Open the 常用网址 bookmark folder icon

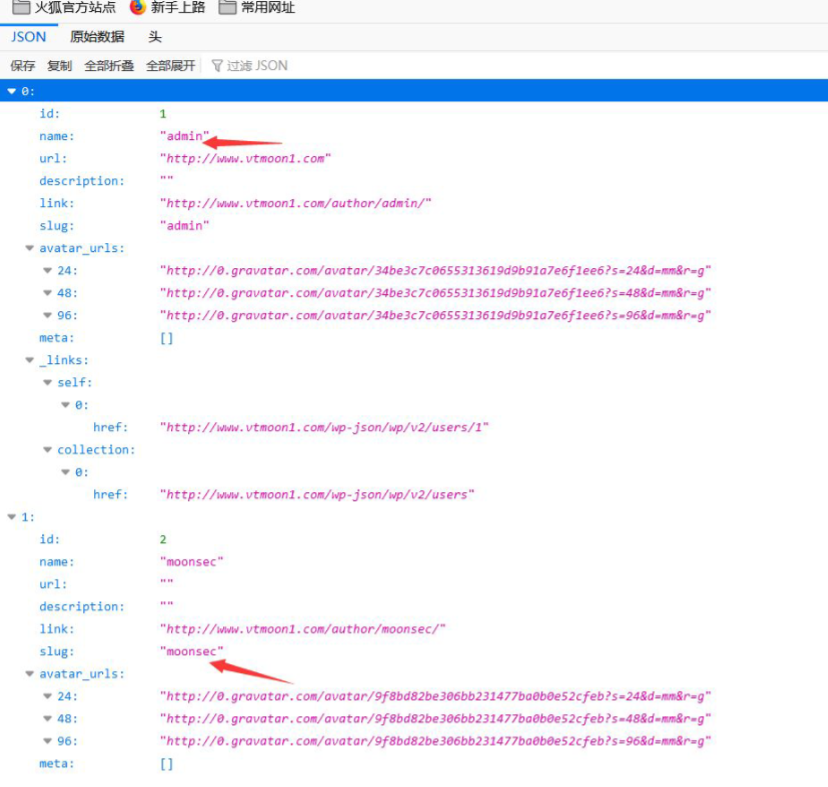point(227,8)
